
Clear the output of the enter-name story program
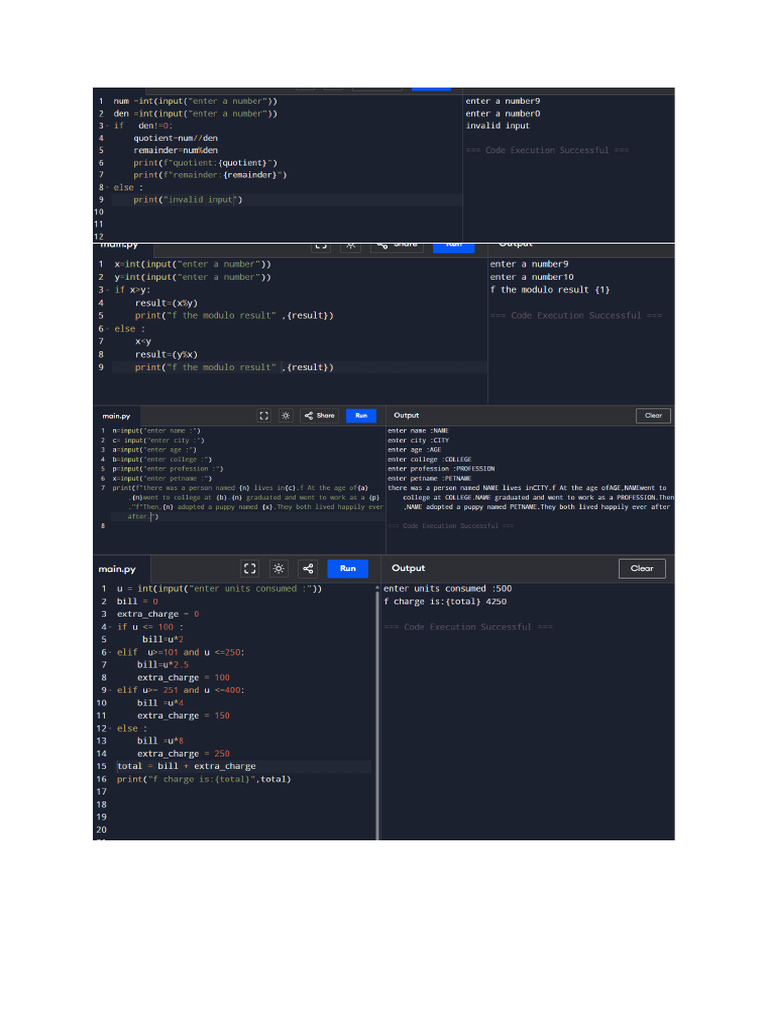653,416
